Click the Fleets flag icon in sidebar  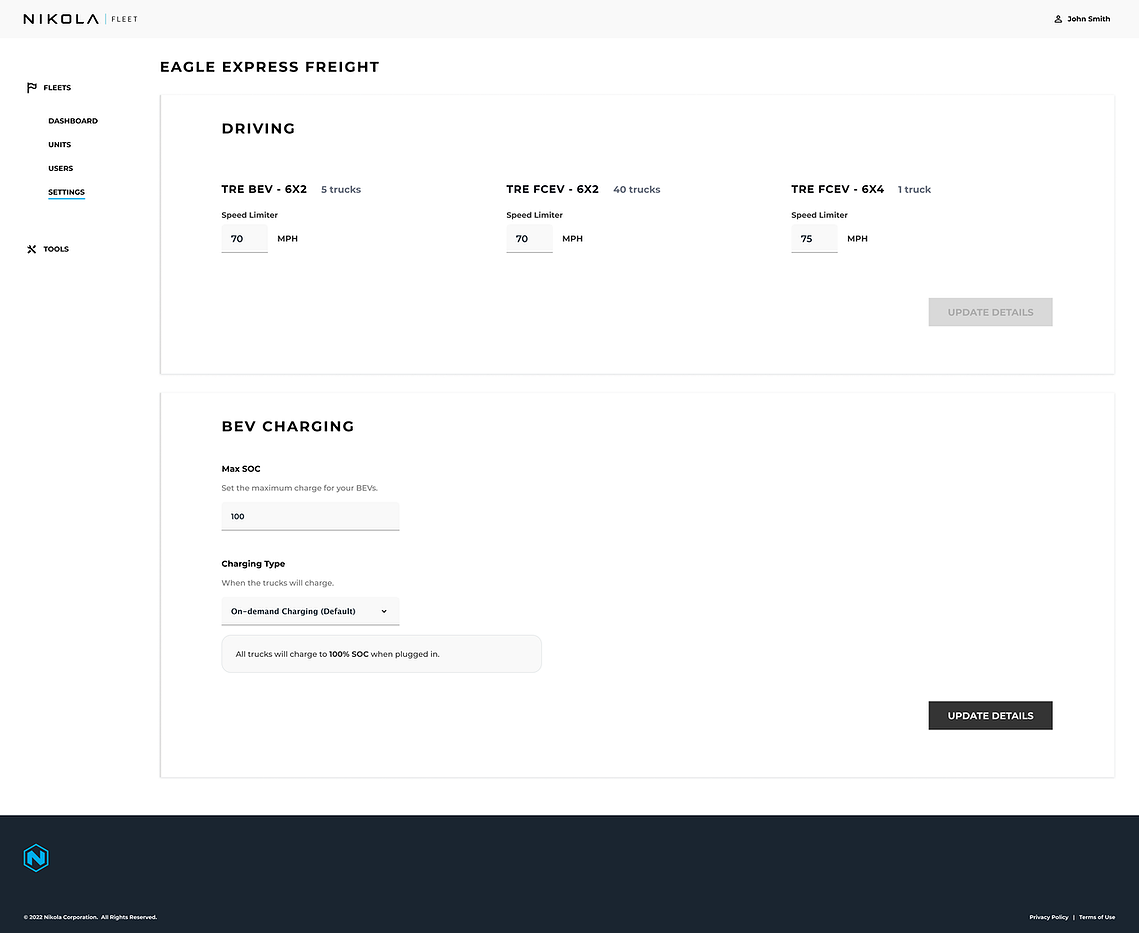[31, 88]
